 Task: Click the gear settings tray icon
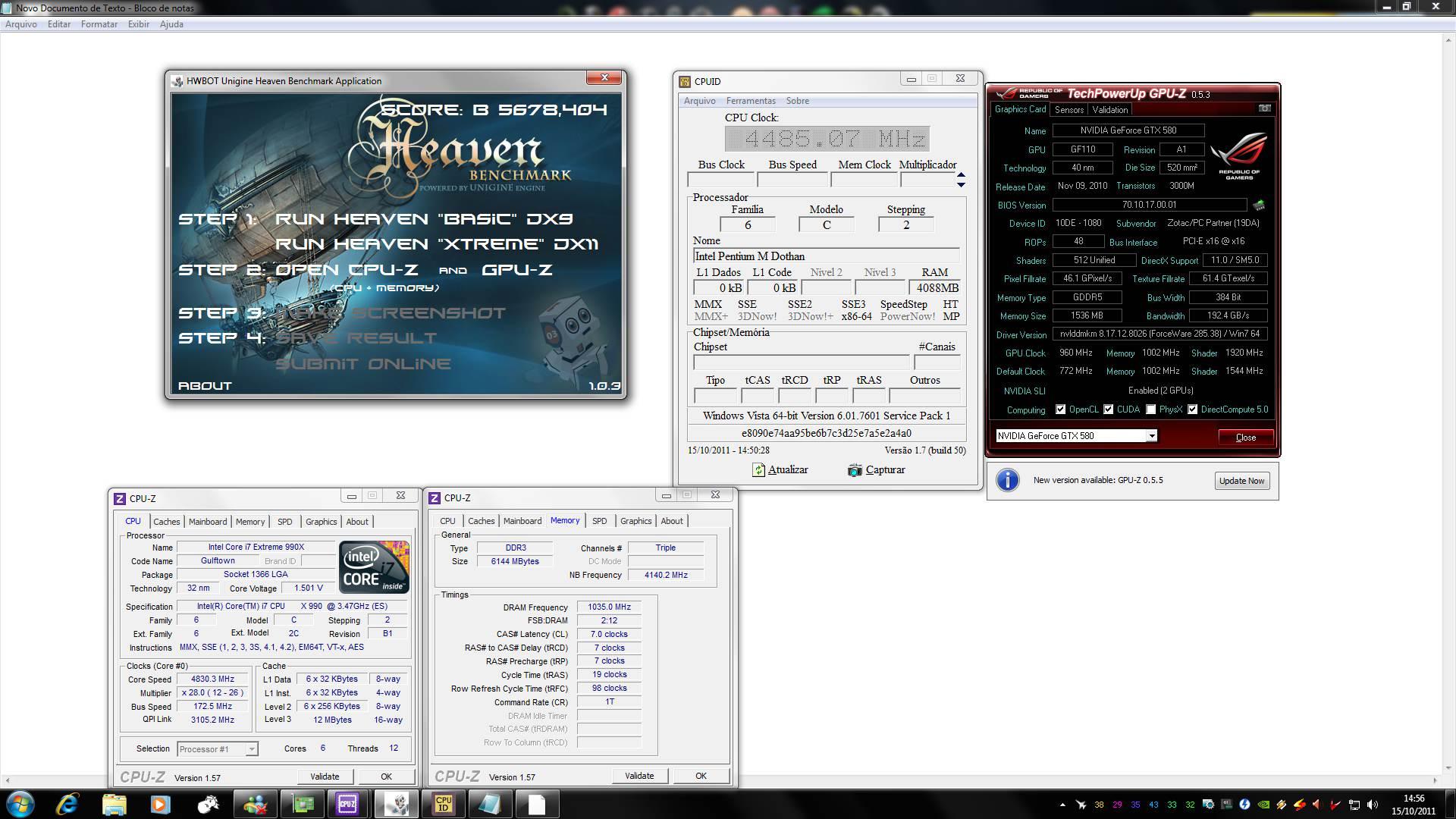(x=1209, y=805)
